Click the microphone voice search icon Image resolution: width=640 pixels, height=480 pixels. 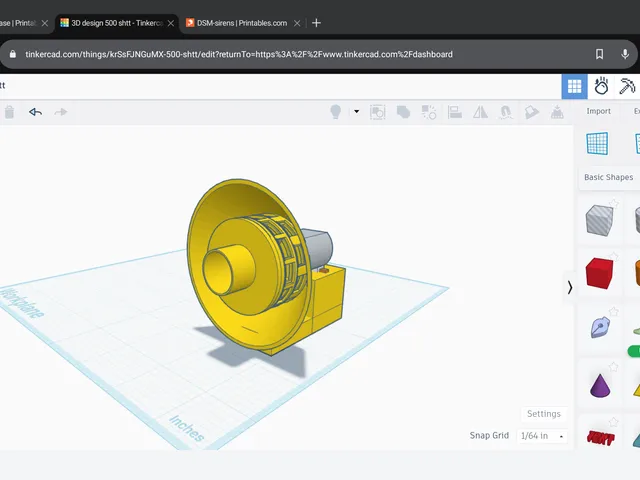pyautogui.click(x=625, y=54)
